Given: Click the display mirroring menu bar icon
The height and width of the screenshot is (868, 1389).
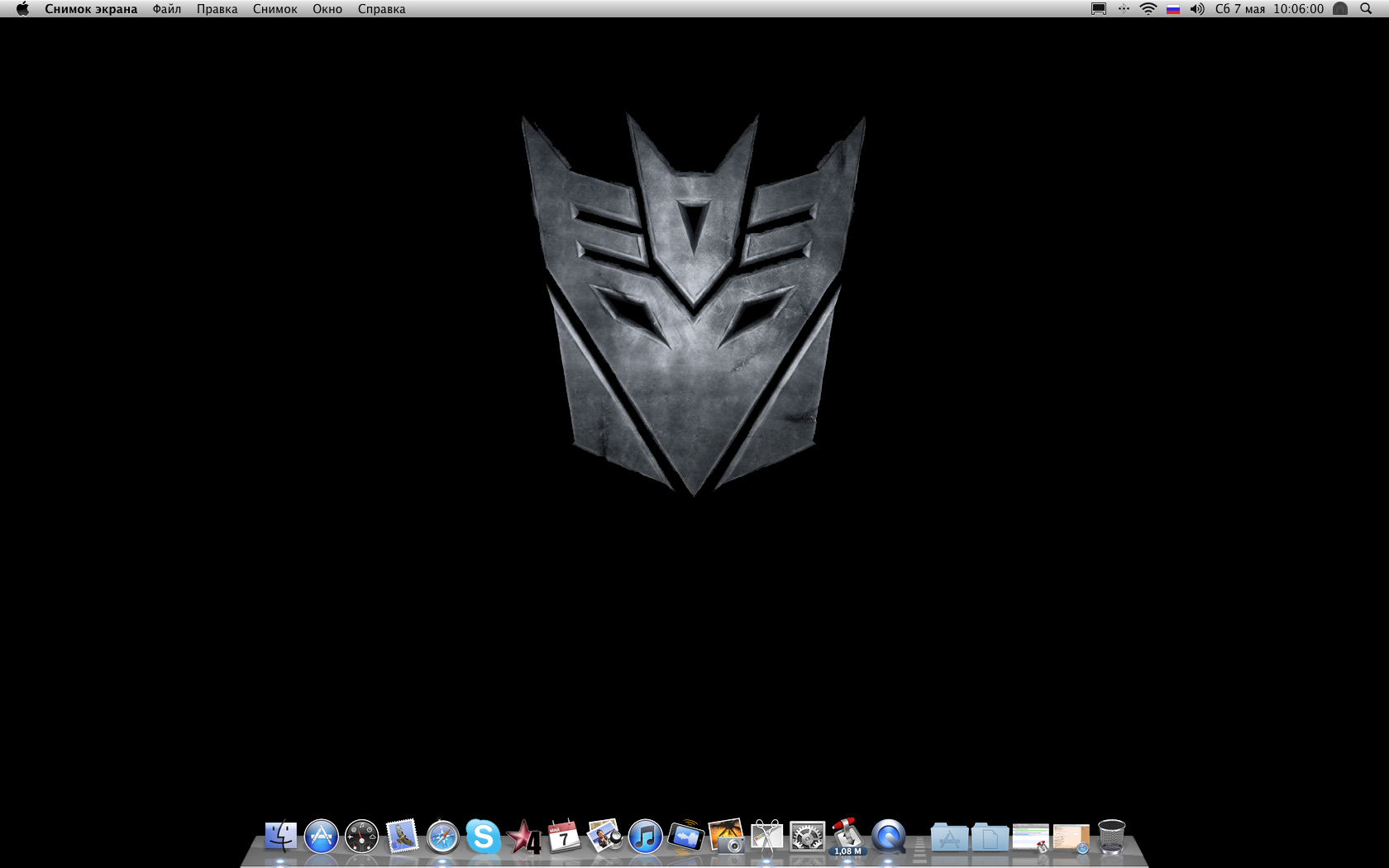Looking at the screenshot, I should click(1099, 9).
